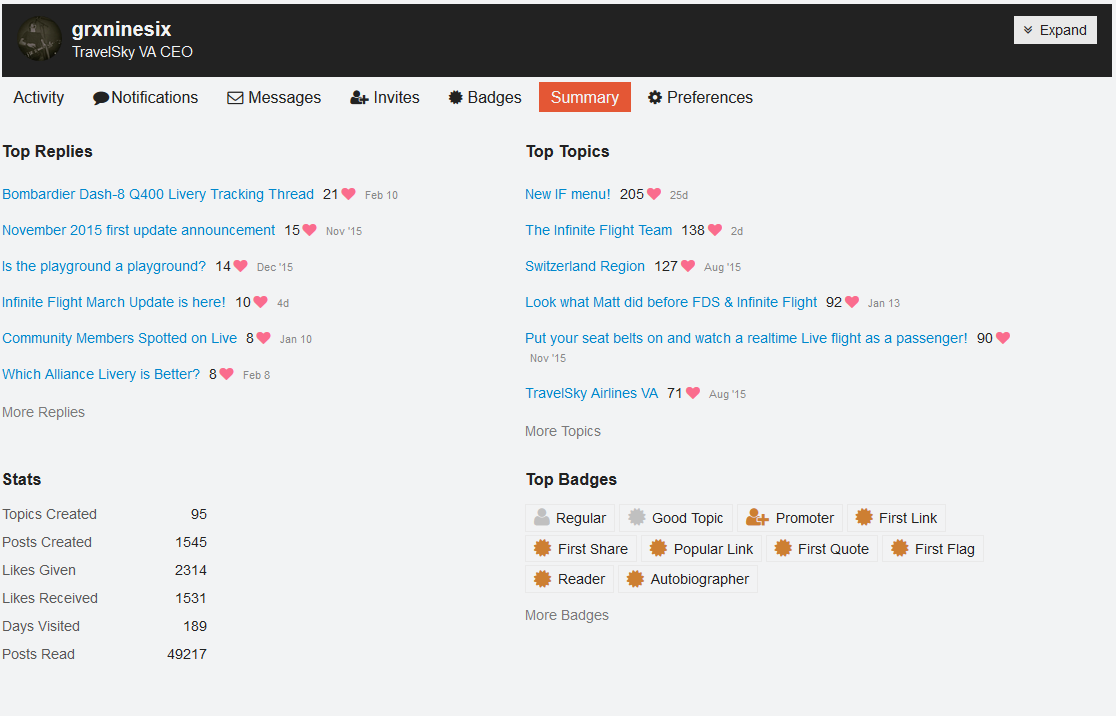Click the grxninesix username heading
Image resolution: width=1116 pixels, height=716 pixels.
122,29
